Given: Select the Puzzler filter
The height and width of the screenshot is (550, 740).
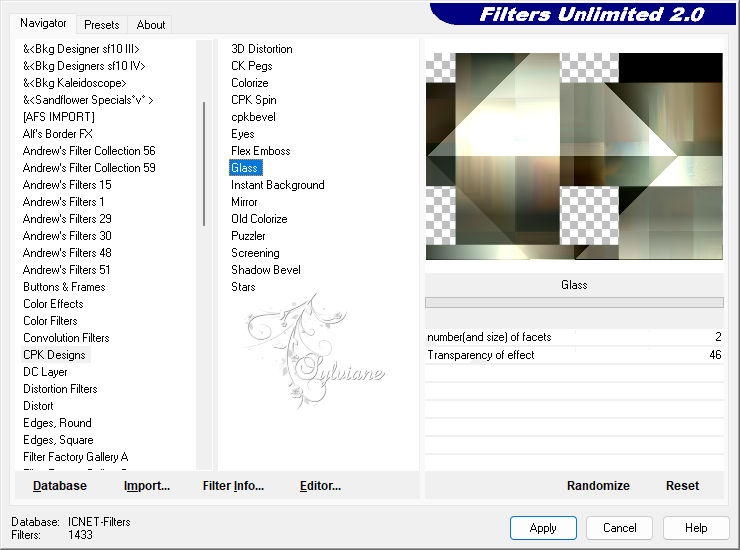Looking at the screenshot, I should point(248,236).
